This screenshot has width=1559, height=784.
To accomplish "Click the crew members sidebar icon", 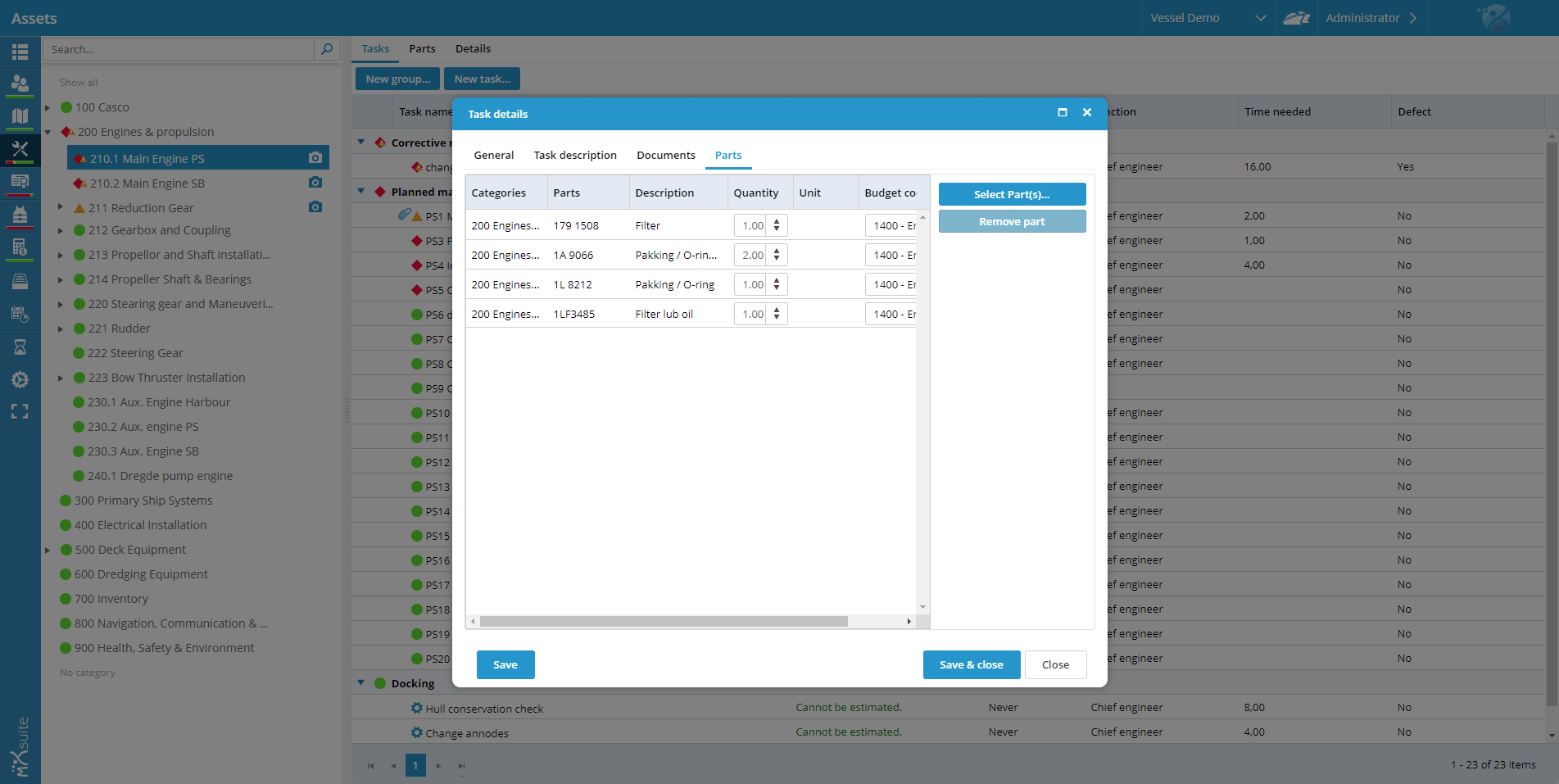I will pos(20,84).
